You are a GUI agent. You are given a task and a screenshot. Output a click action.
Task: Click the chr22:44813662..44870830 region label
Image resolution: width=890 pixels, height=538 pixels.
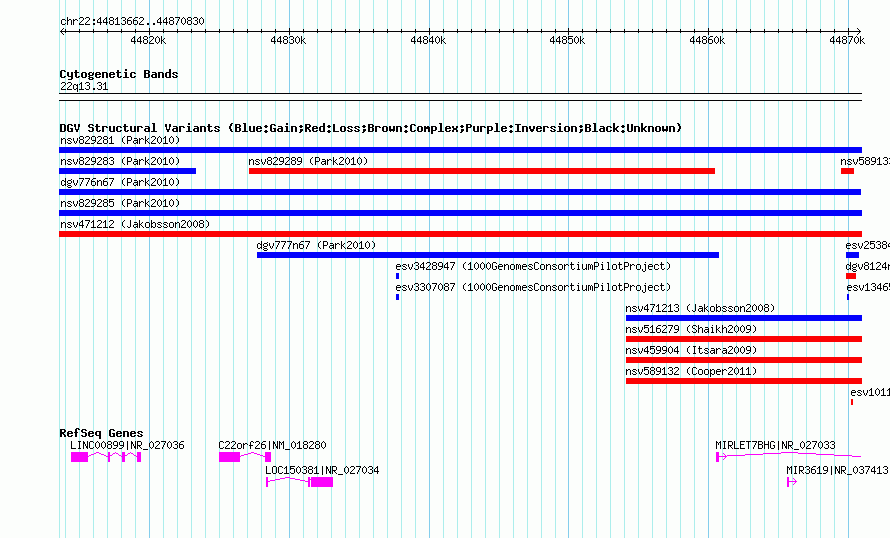click(132, 22)
